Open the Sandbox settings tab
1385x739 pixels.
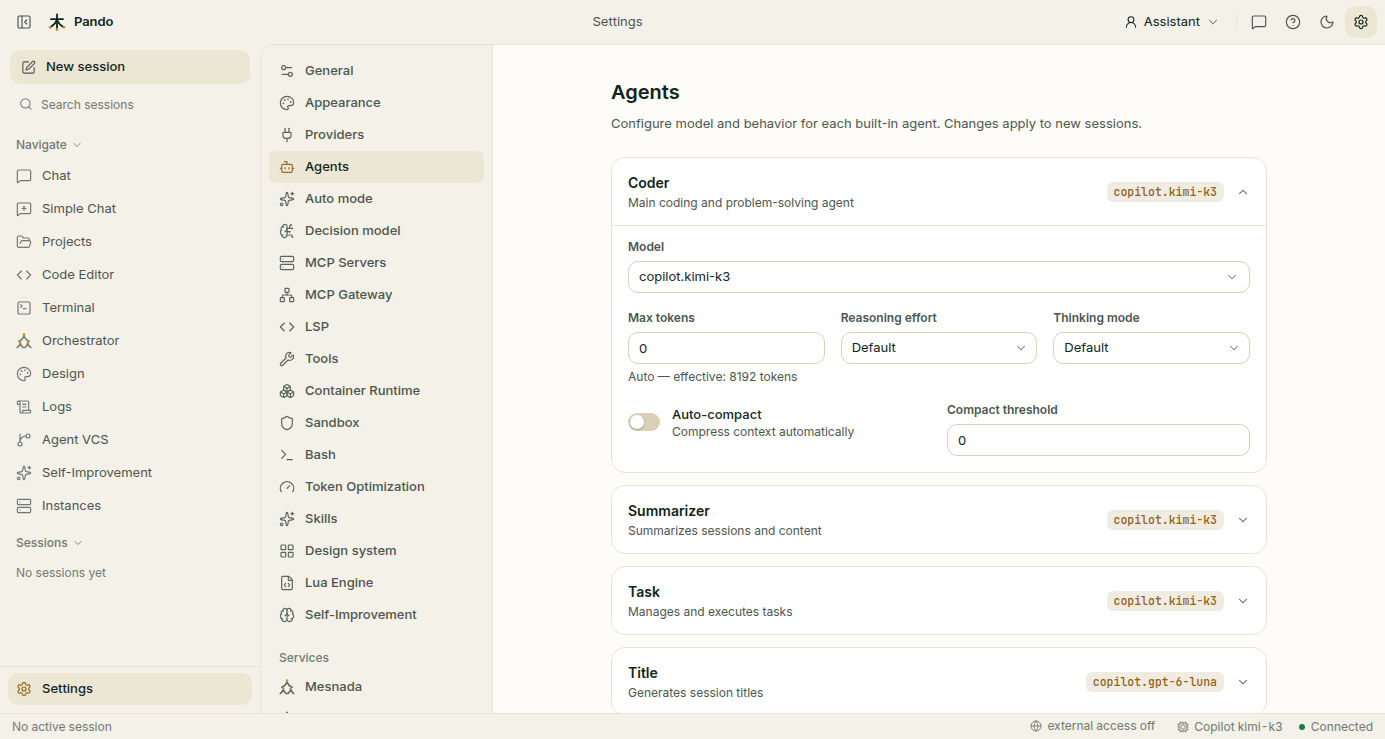tap(376, 423)
